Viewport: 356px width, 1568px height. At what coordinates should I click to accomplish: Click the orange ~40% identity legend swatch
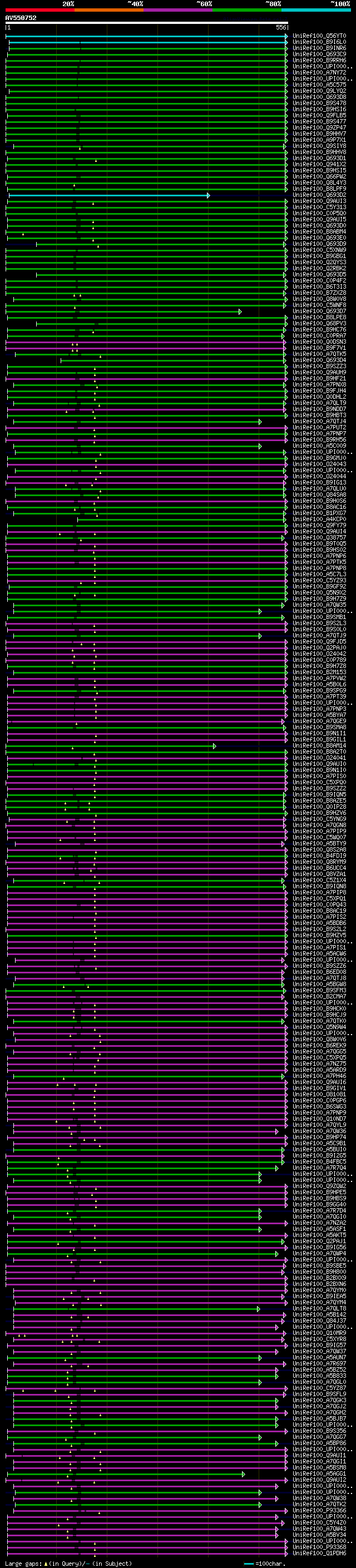click(110, 10)
